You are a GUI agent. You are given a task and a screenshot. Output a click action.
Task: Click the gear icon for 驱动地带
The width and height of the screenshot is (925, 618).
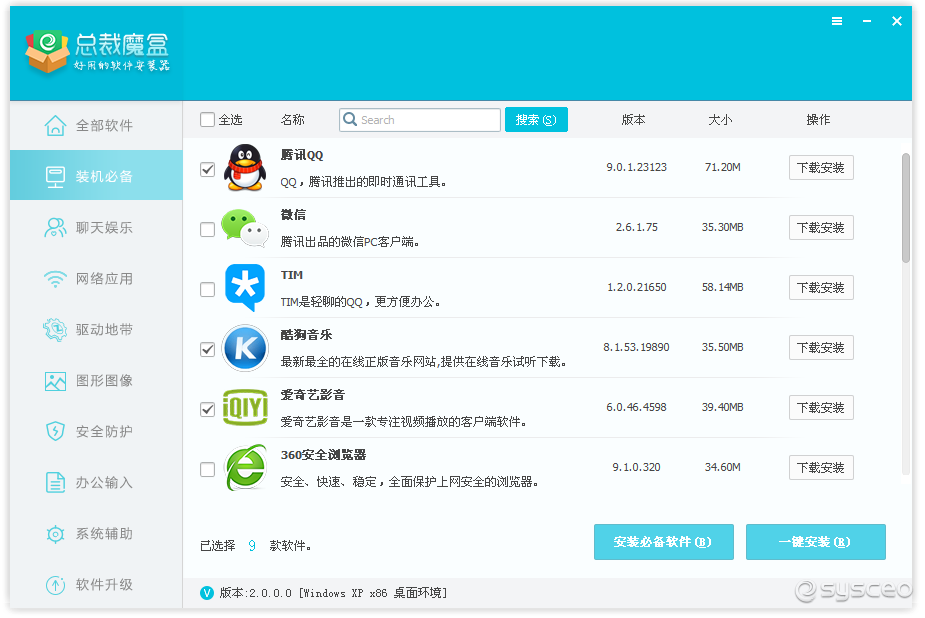coord(55,330)
